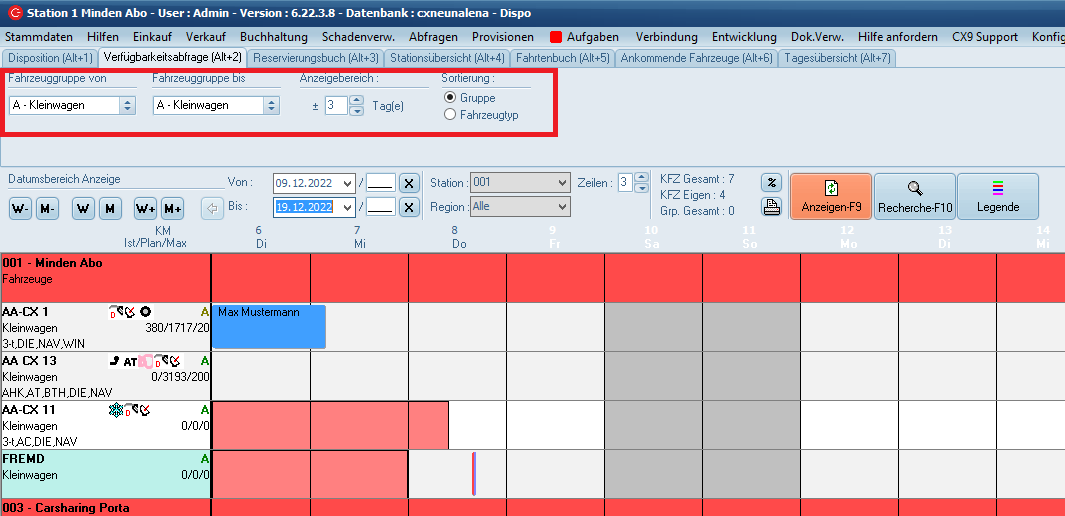Image resolution: width=1065 pixels, height=516 pixels.
Task: Click the percent icon button
Action: [771, 182]
